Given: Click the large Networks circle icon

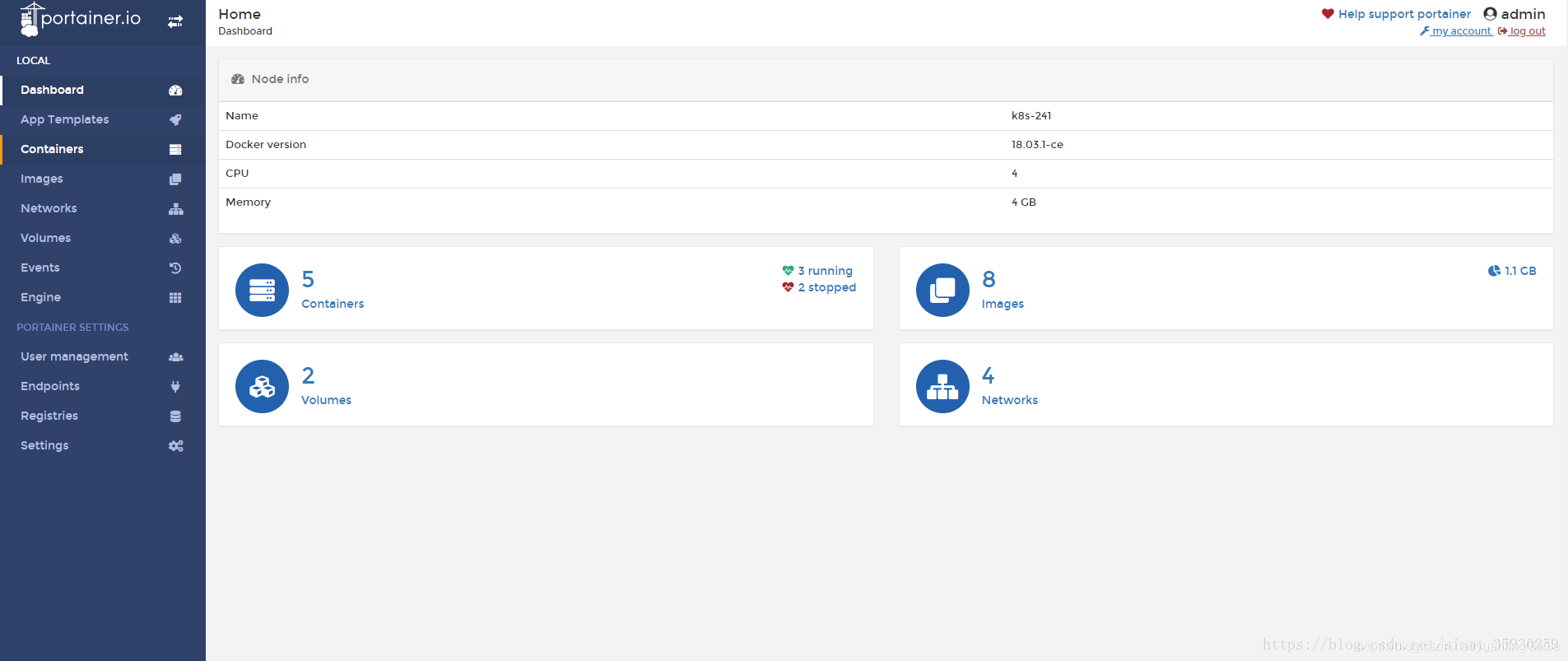Looking at the screenshot, I should click(x=942, y=386).
